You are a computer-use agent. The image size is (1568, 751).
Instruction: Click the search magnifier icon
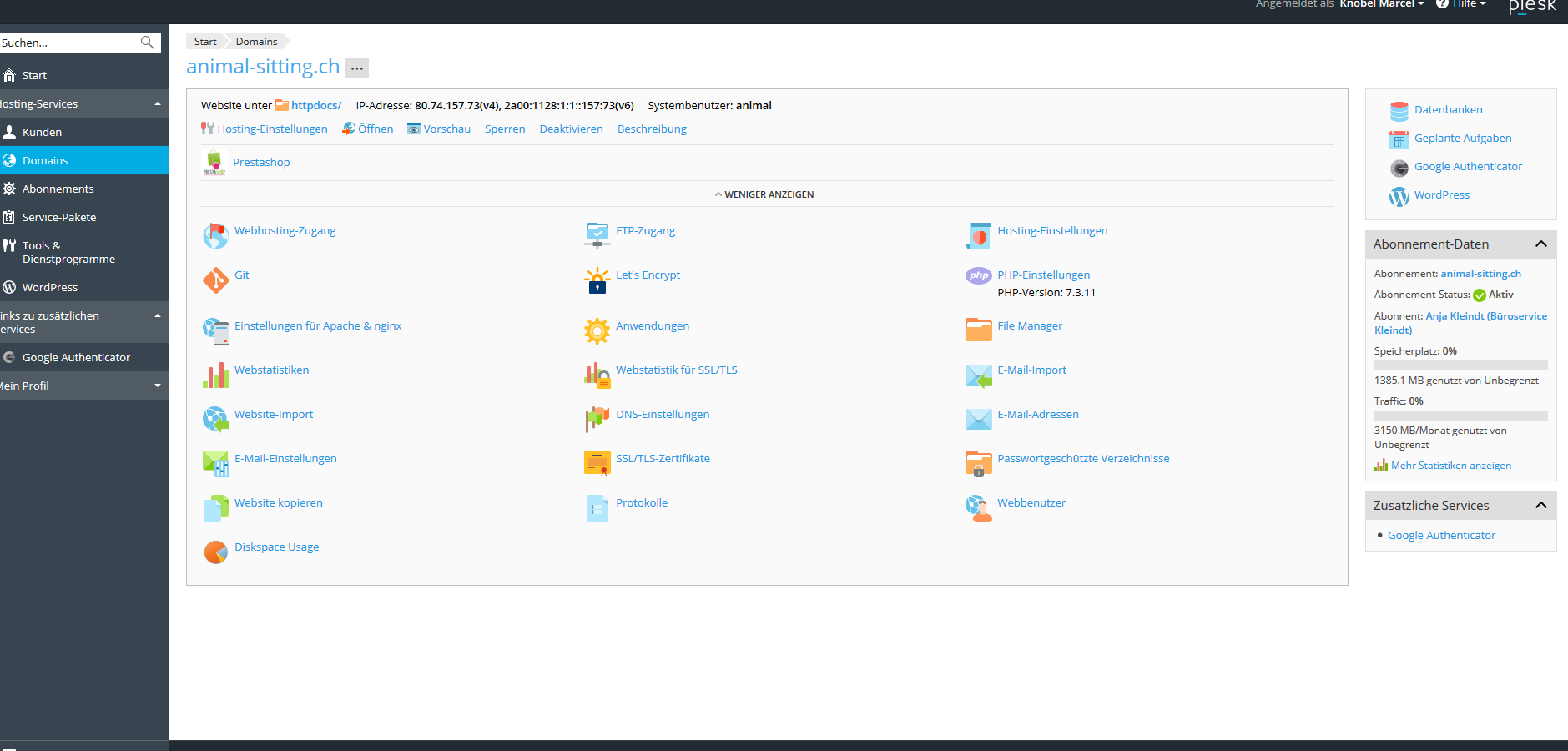tap(148, 43)
